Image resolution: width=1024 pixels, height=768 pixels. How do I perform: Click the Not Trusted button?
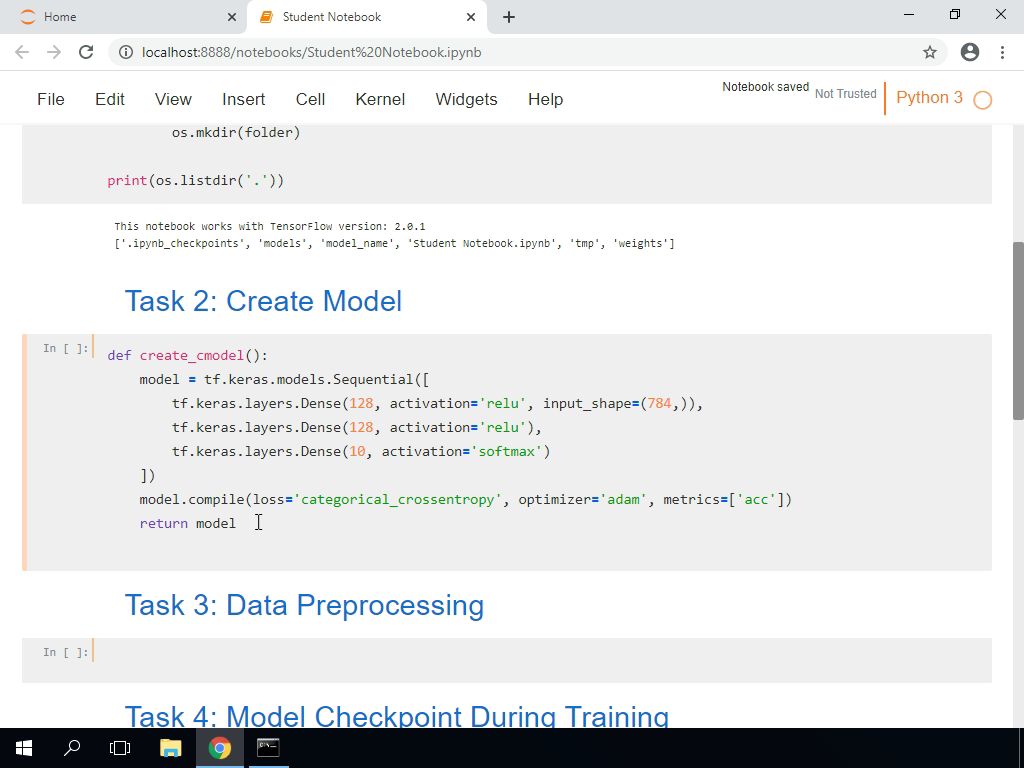(845, 94)
